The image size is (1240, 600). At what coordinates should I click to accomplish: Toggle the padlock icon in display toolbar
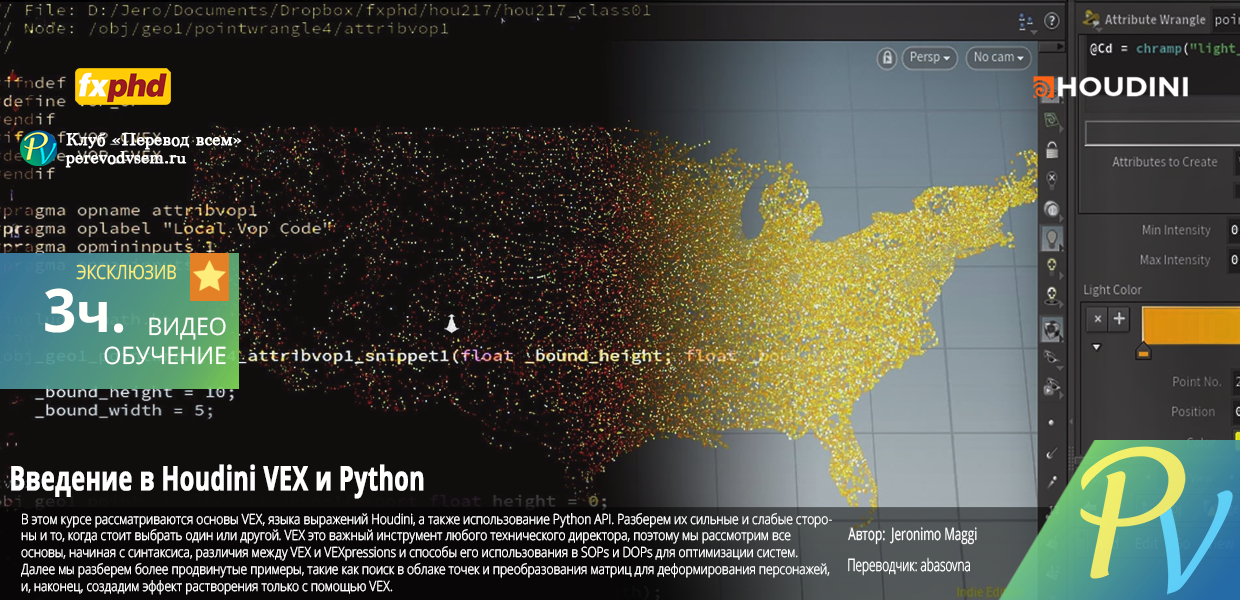point(1052,150)
